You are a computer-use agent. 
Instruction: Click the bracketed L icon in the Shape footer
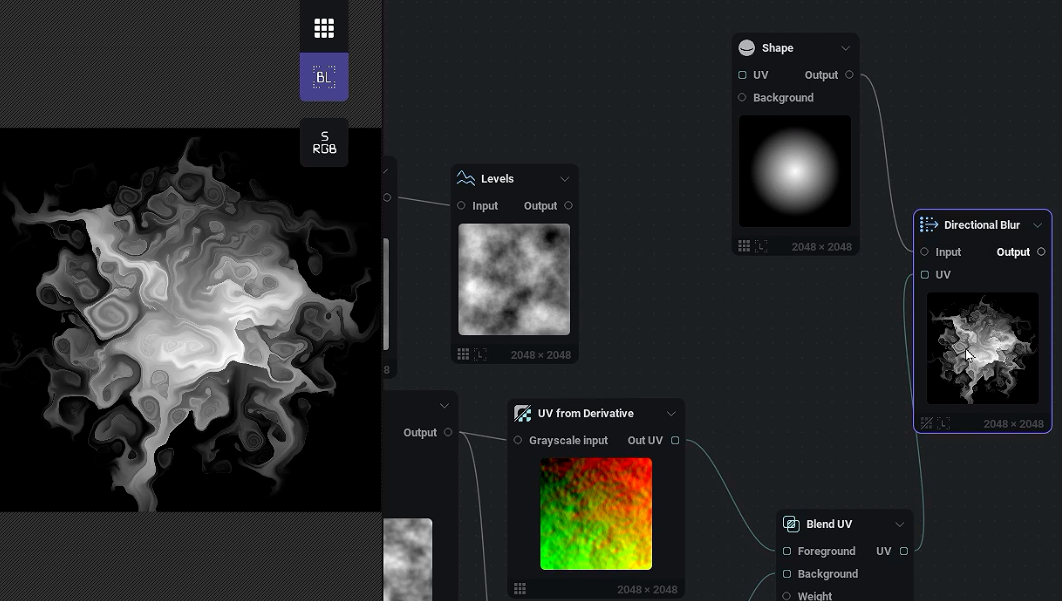[x=761, y=246]
